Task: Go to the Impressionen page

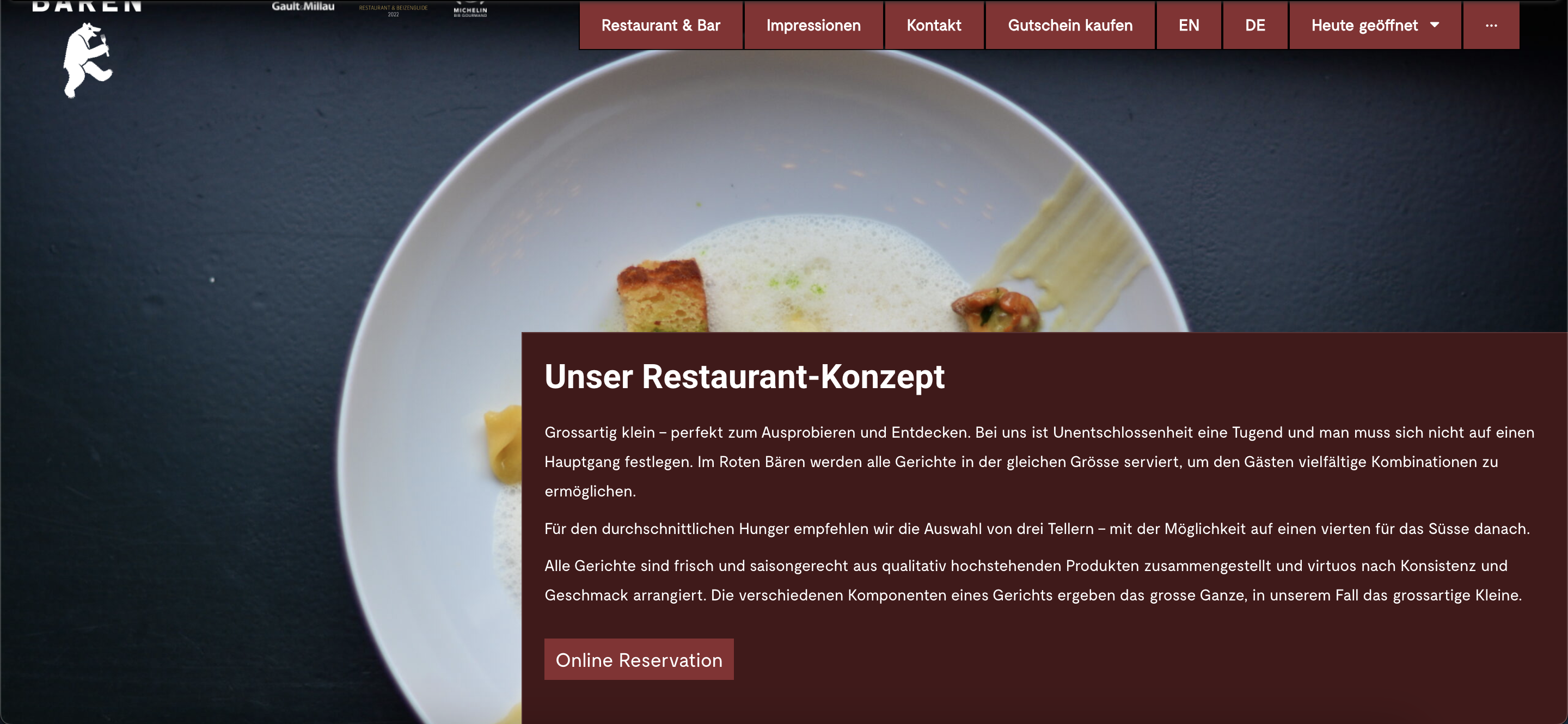Action: [813, 25]
